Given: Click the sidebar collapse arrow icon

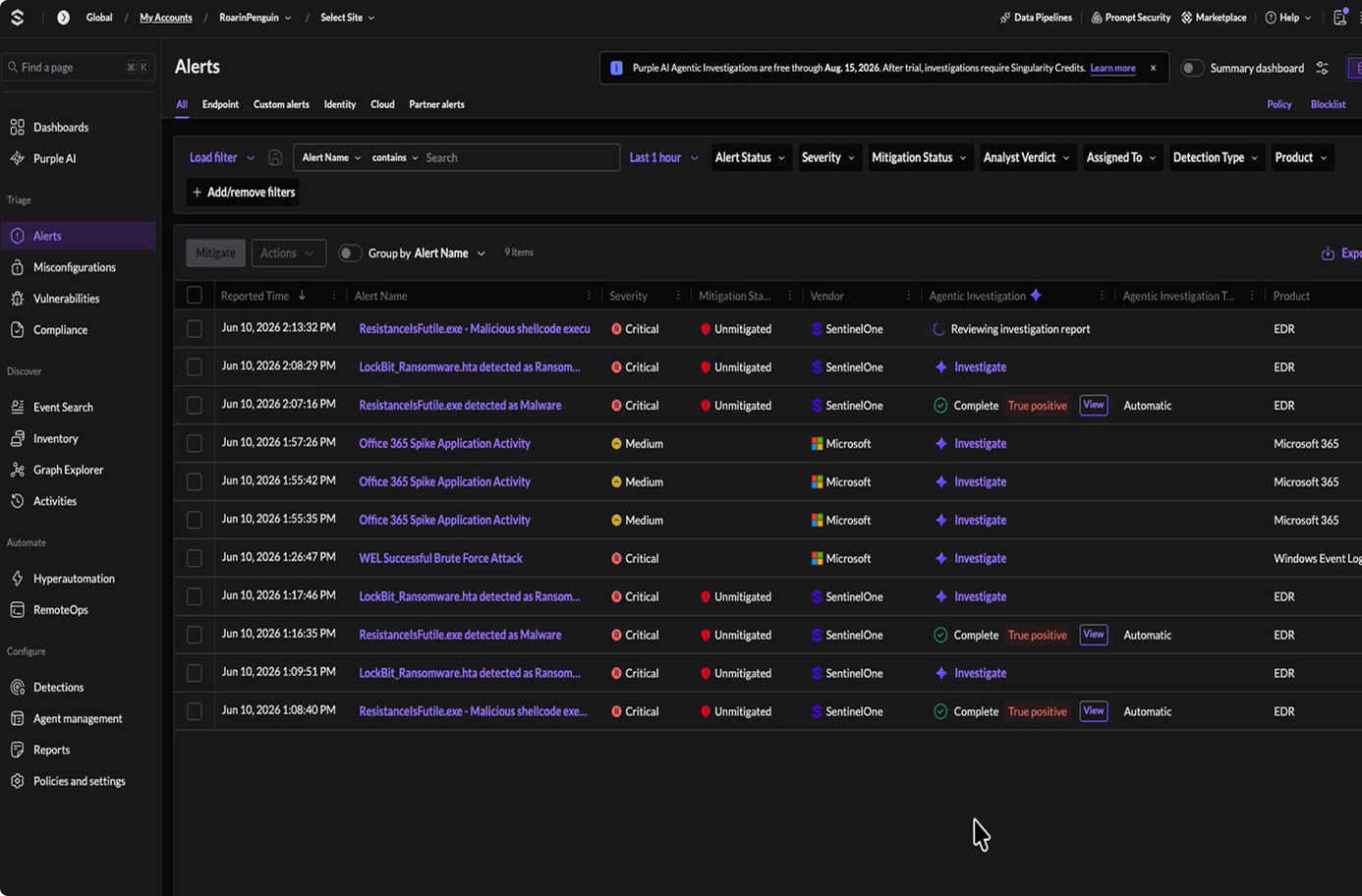Looking at the screenshot, I should 63,18.
